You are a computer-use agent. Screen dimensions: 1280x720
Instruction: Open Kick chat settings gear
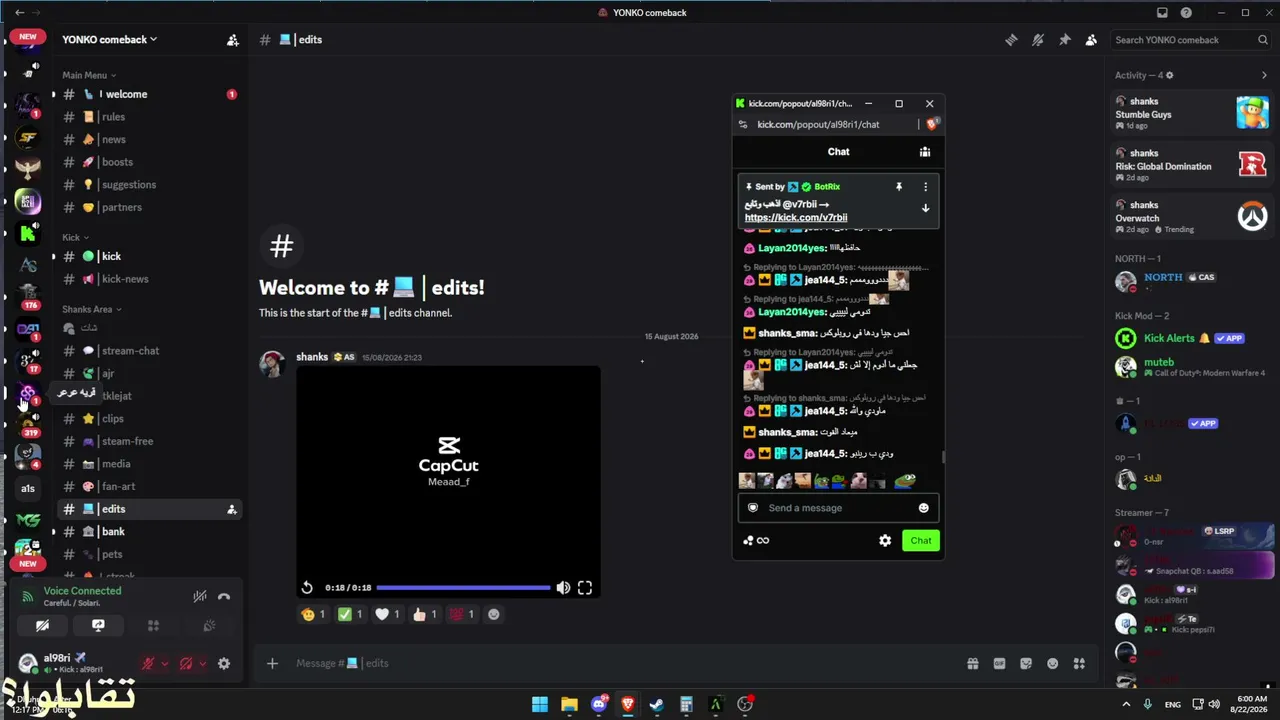[885, 541]
